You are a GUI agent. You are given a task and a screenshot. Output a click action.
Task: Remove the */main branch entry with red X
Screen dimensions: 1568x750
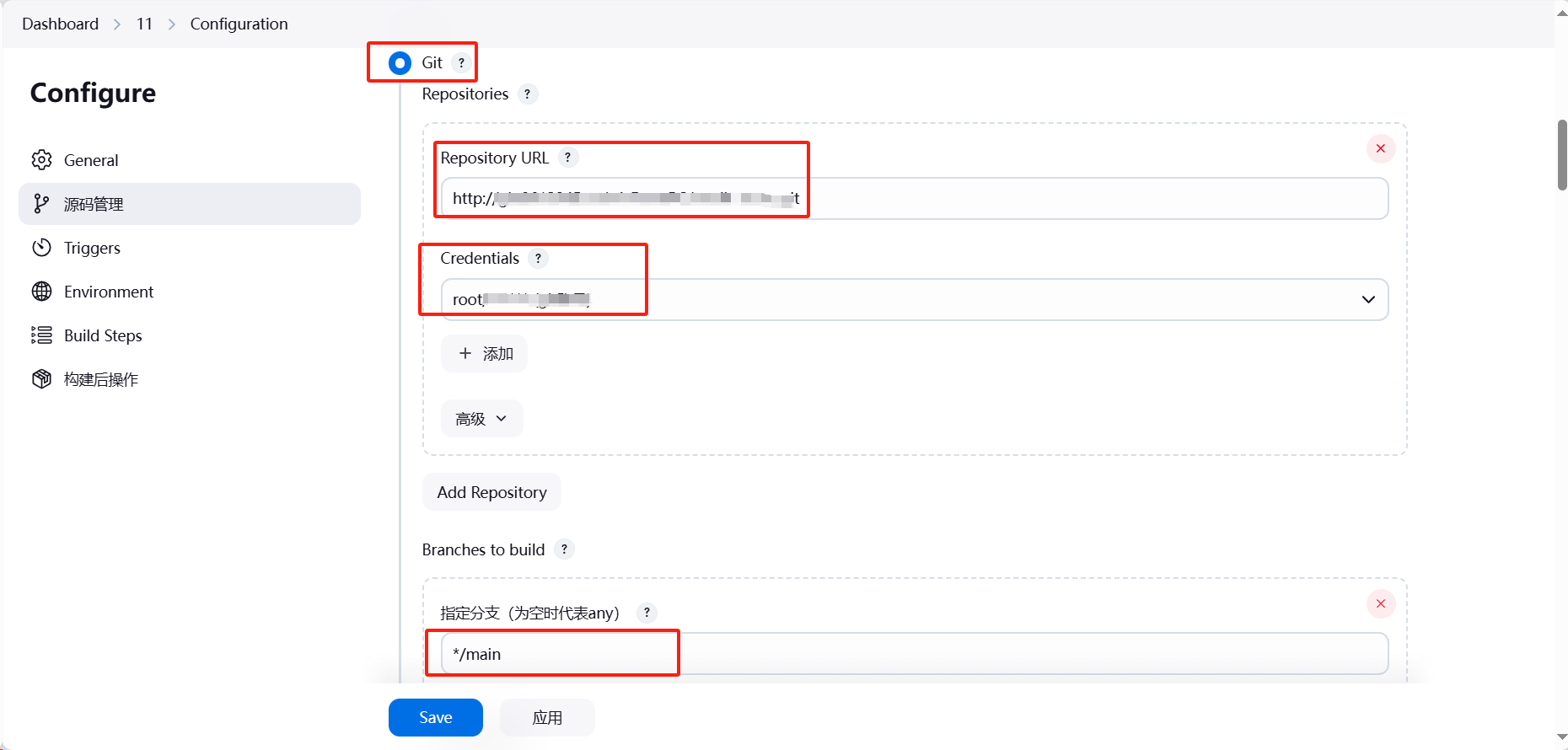tap(1381, 604)
